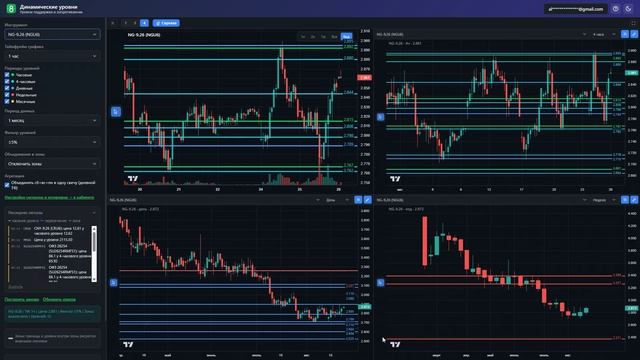Click the pencil edit button in top-right chart header
Viewport: 640px width, 360px height.
pos(634,34)
